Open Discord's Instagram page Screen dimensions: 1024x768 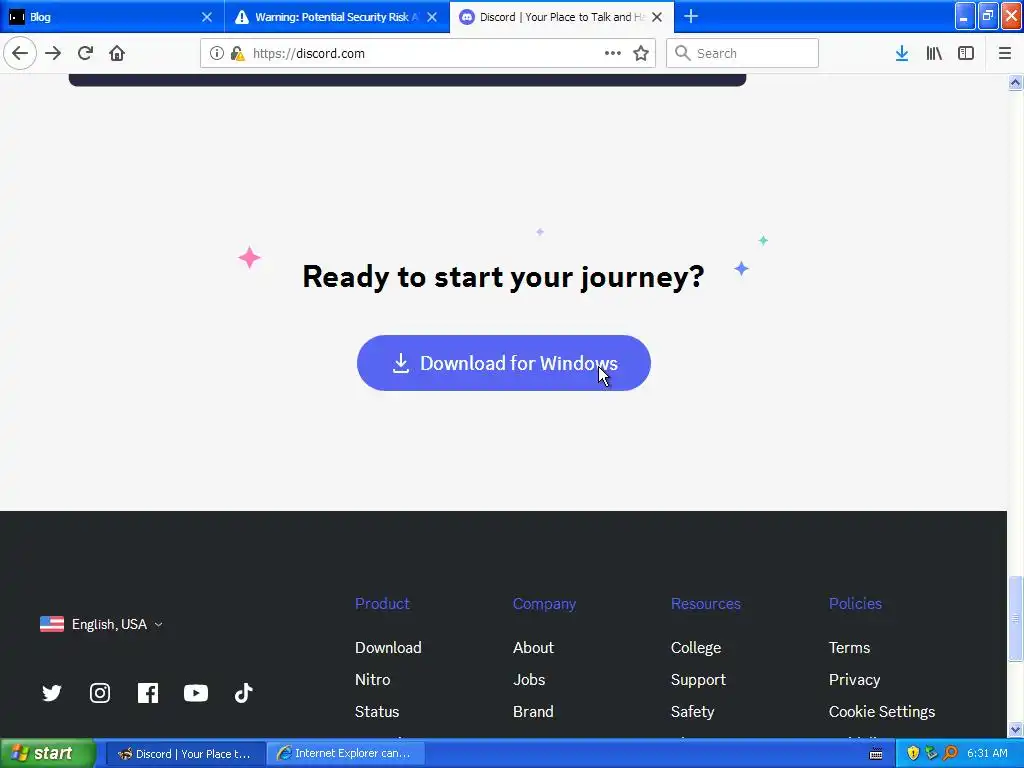pos(100,693)
